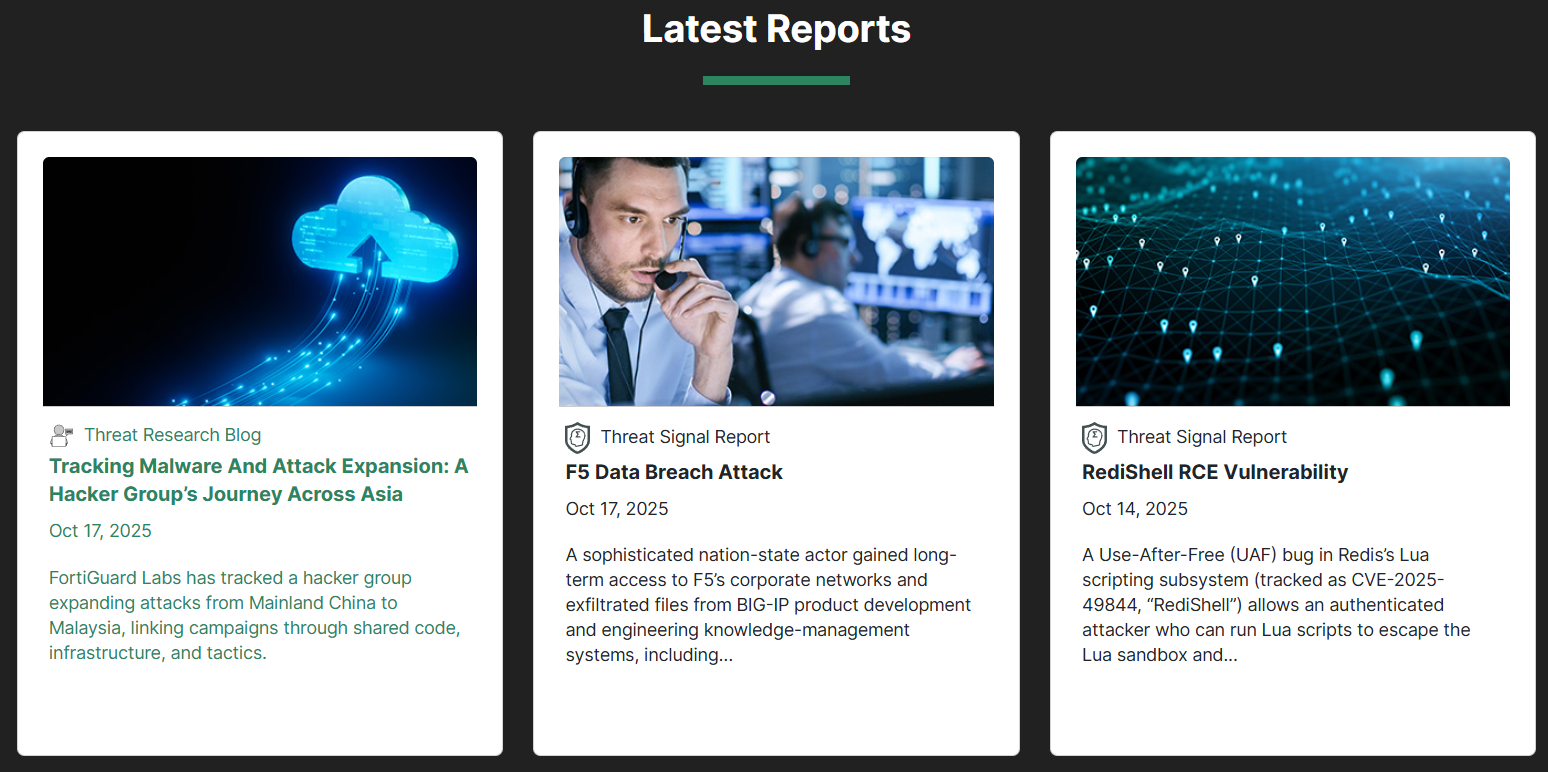Viewport: 1548px width, 772px height.
Task: Click the shield icon beside F5 Data Breach Attack report
Action: 577,437
